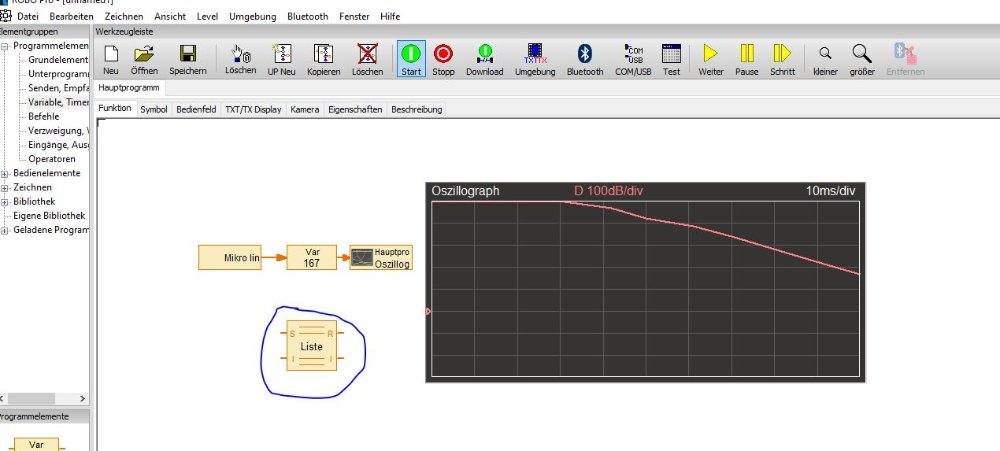Zoom in with größer

click(x=862, y=60)
